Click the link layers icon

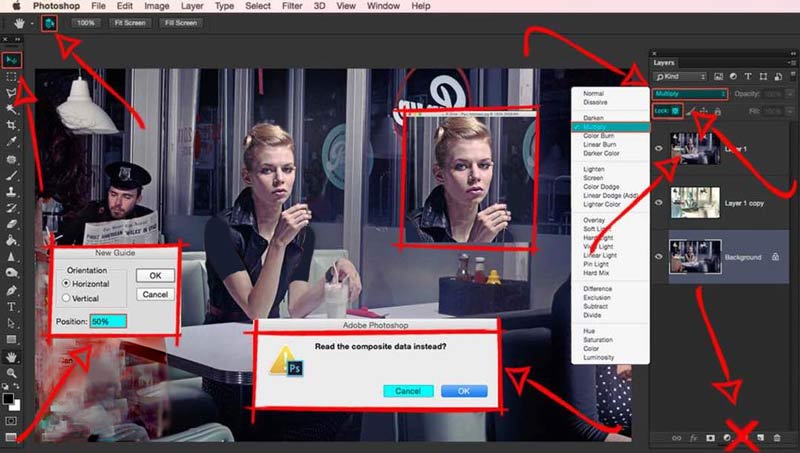[x=676, y=438]
